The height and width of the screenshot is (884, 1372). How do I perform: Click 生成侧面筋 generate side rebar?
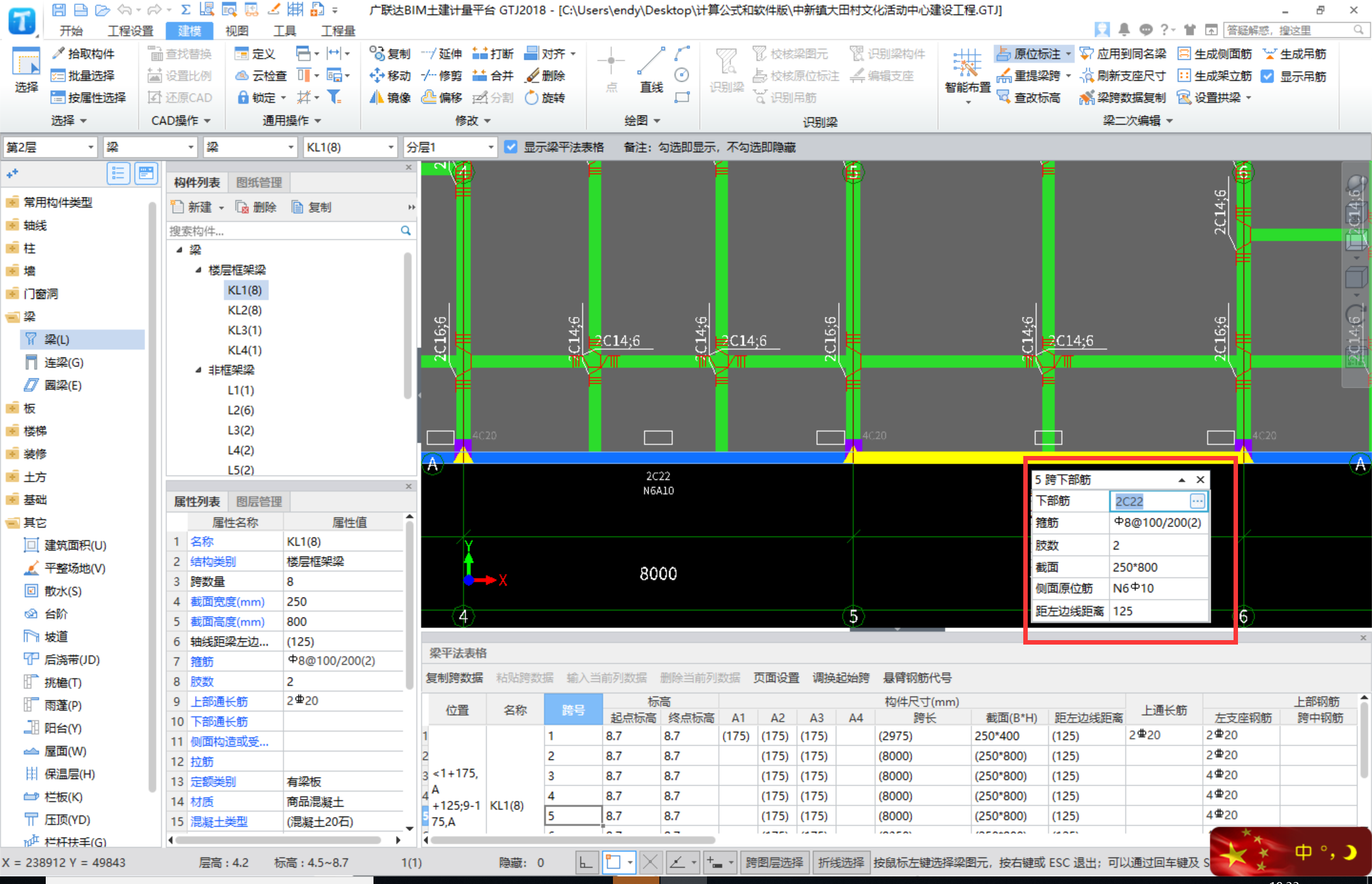(x=1214, y=54)
